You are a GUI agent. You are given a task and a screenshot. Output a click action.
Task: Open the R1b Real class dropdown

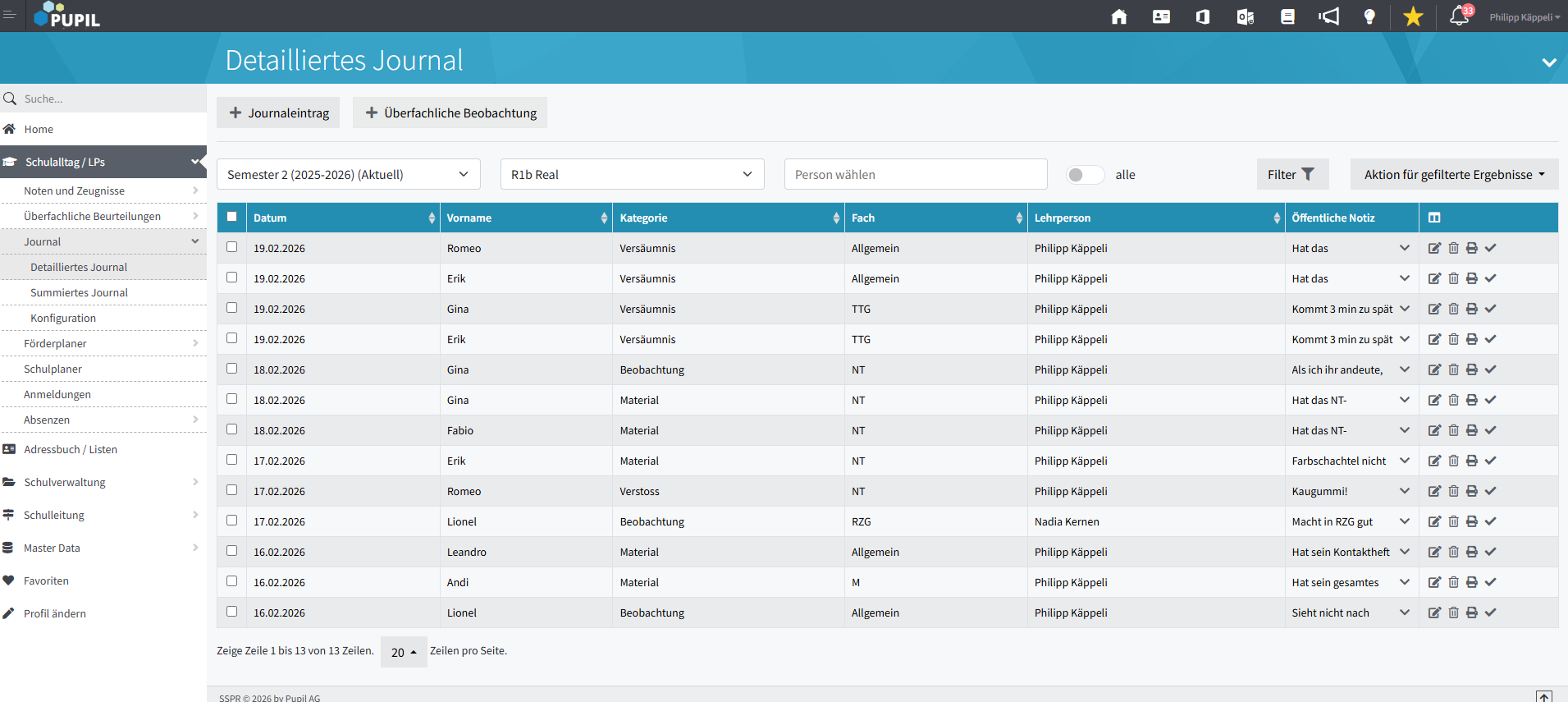coord(632,175)
